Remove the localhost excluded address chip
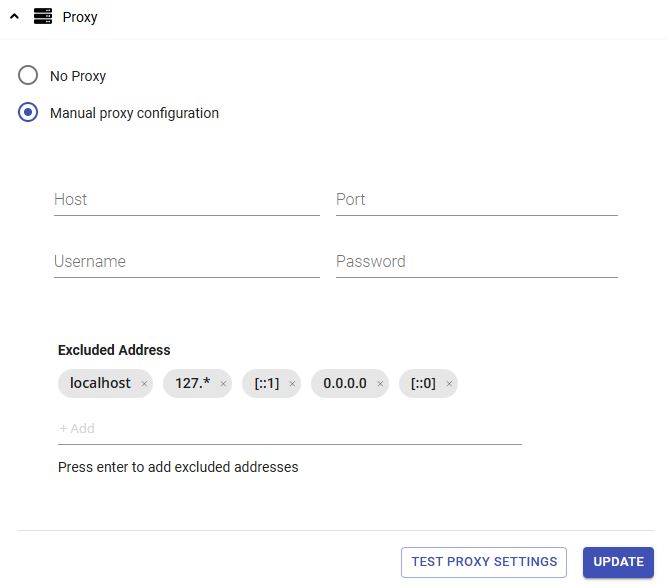This screenshot has width=667, height=588. point(144,384)
